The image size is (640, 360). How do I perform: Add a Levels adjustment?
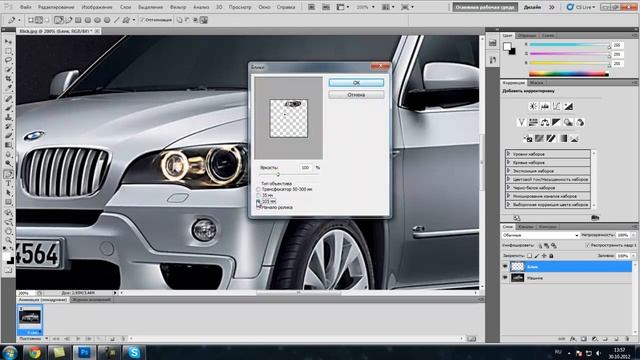(545, 106)
